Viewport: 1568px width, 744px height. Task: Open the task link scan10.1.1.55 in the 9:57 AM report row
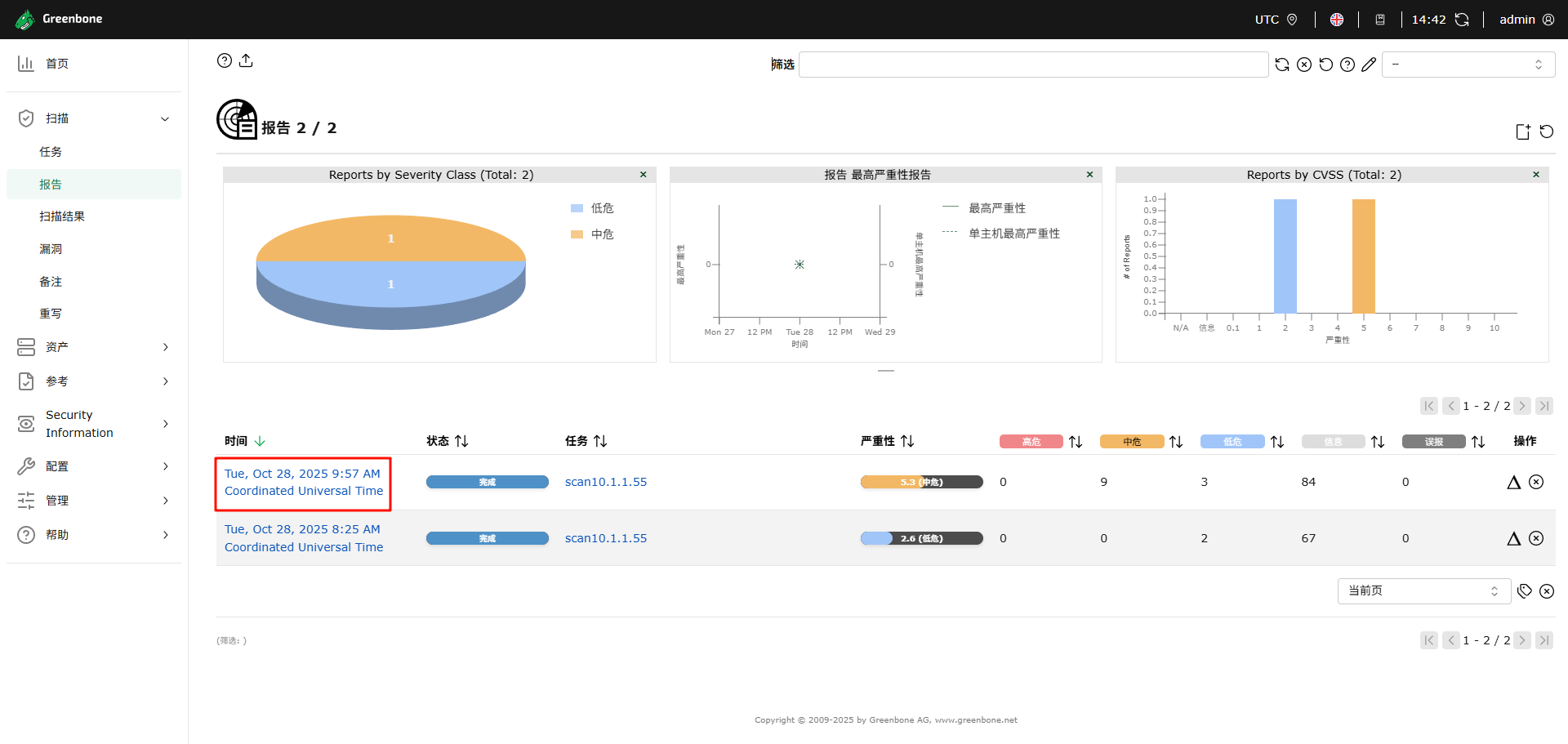coord(606,482)
